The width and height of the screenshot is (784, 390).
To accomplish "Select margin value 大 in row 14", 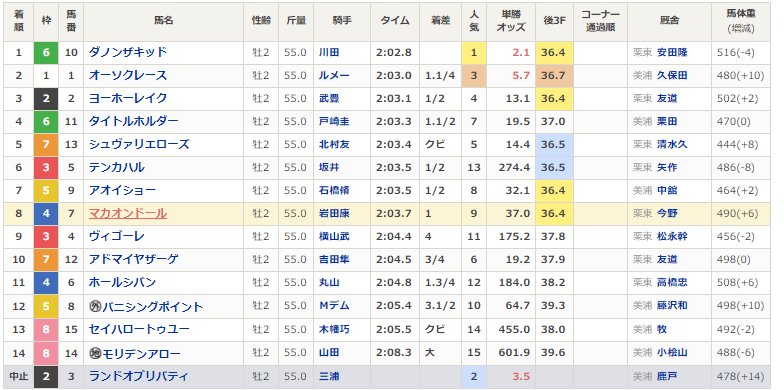I will tap(430, 352).
